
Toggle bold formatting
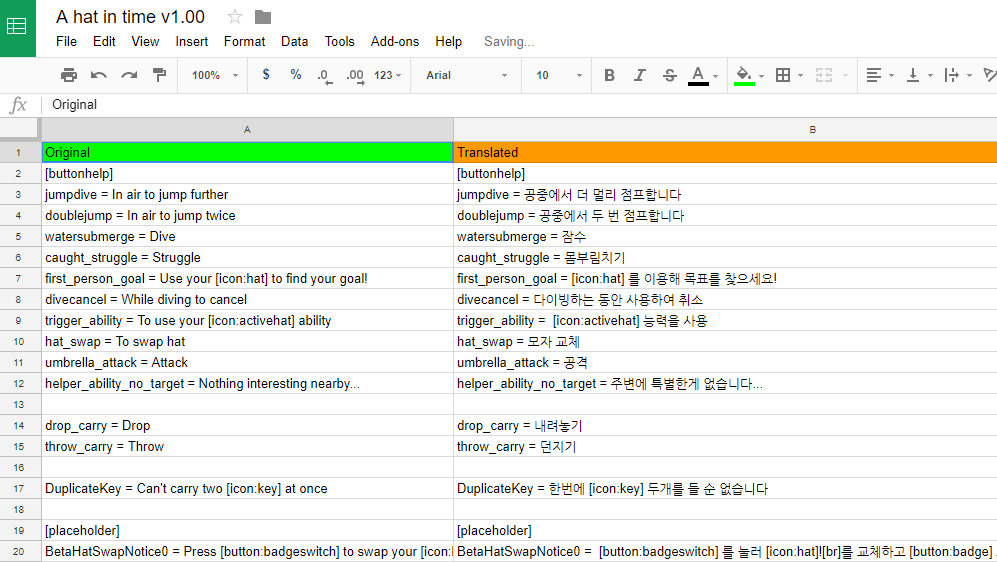point(609,75)
